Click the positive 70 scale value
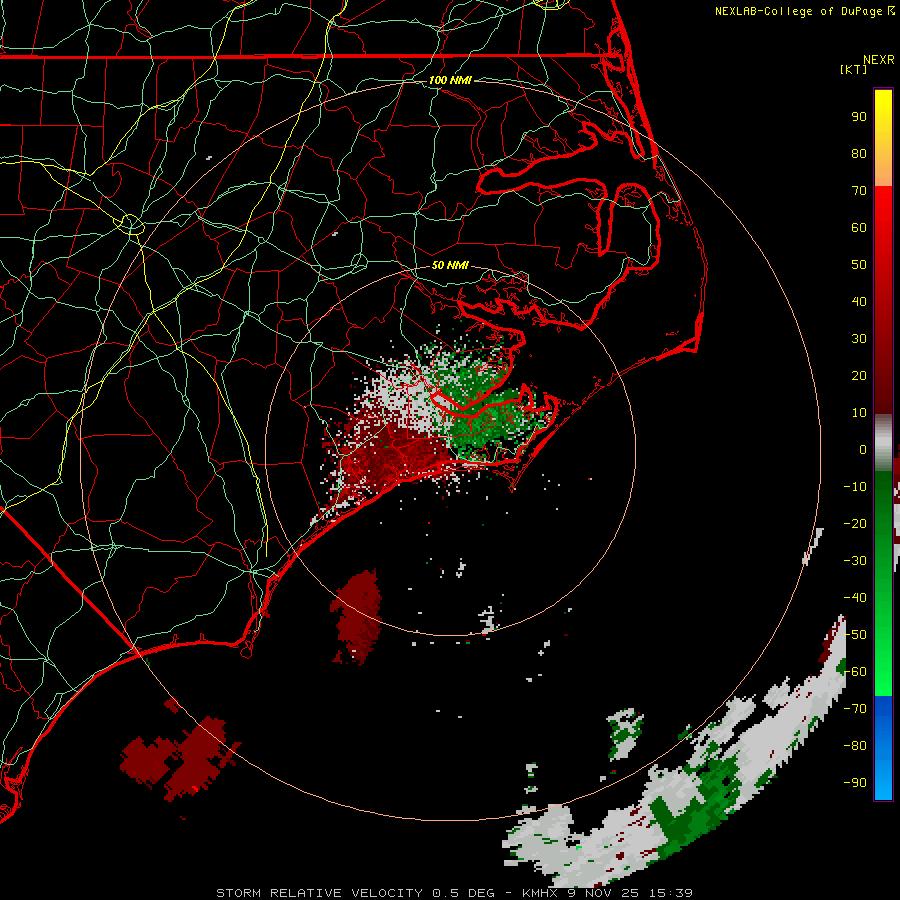This screenshot has height=900, width=900. (x=859, y=191)
